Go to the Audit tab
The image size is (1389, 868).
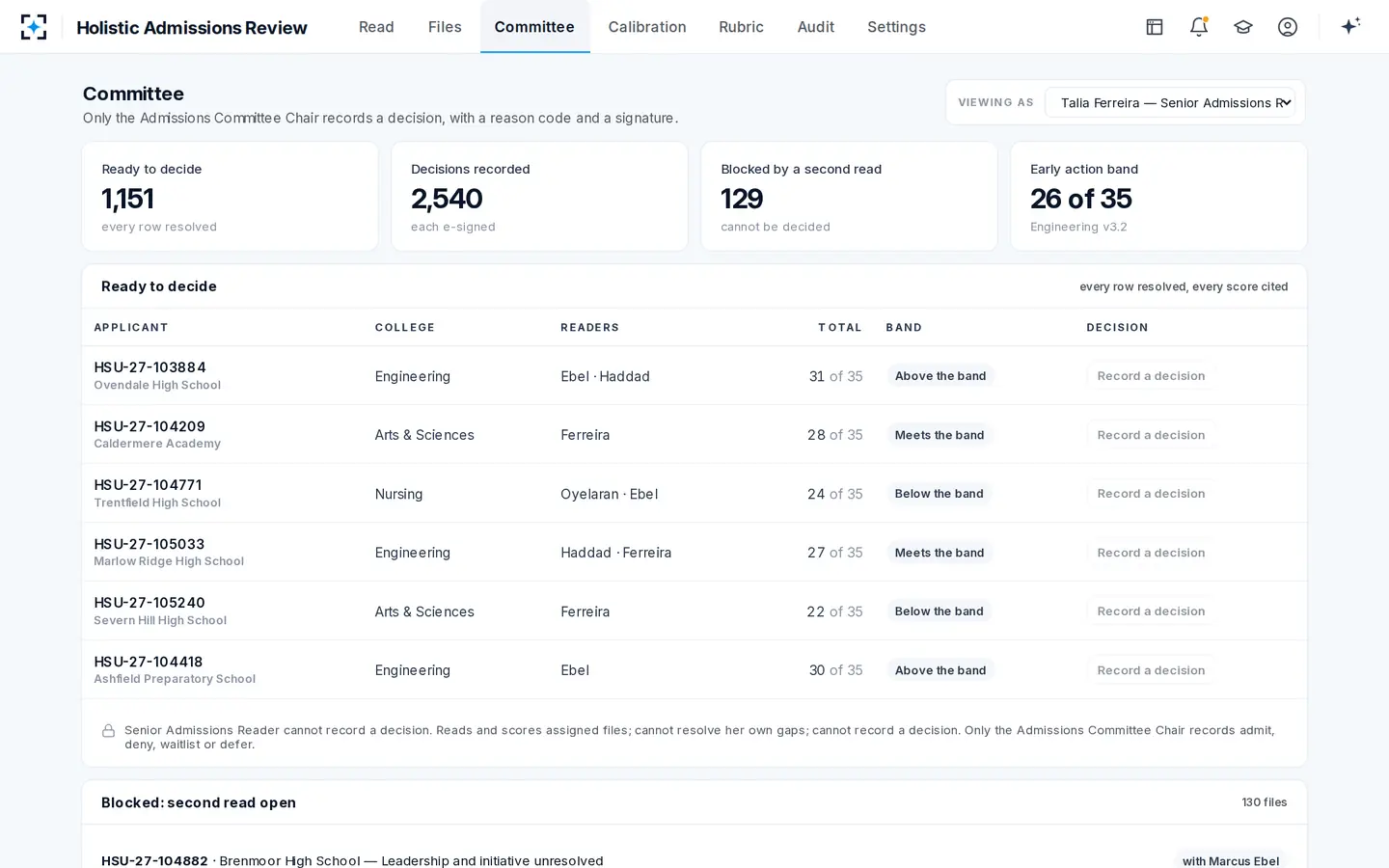pyautogui.click(x=816, y=27)
